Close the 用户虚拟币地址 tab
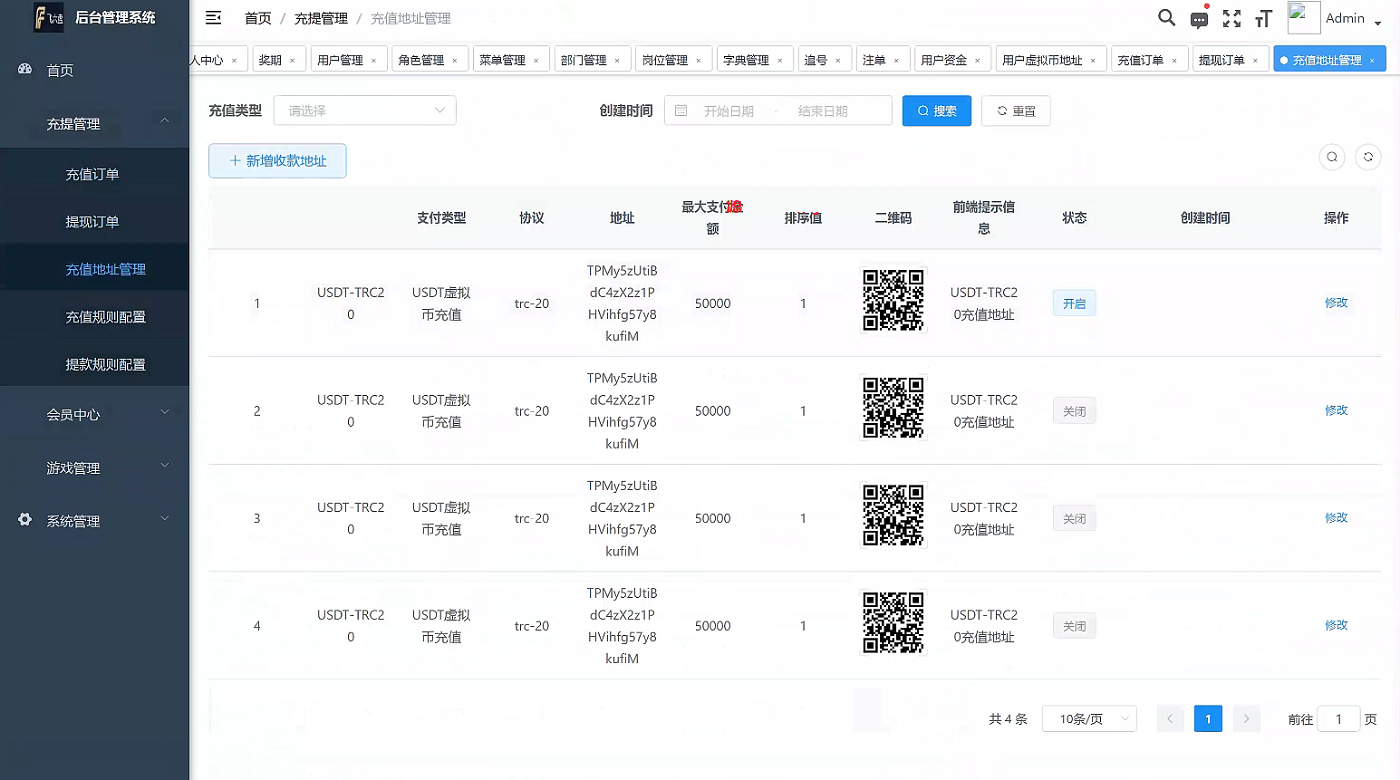 click(1093, 61)
